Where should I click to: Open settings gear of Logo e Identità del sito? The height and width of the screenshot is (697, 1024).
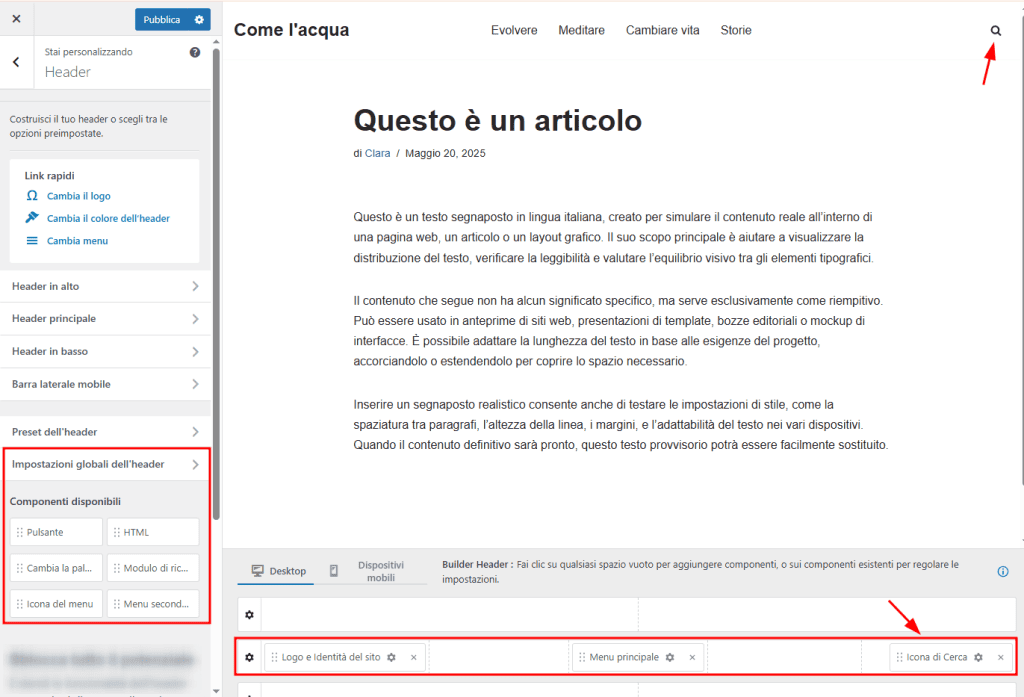pyautogui.click(x=391, y=657)
